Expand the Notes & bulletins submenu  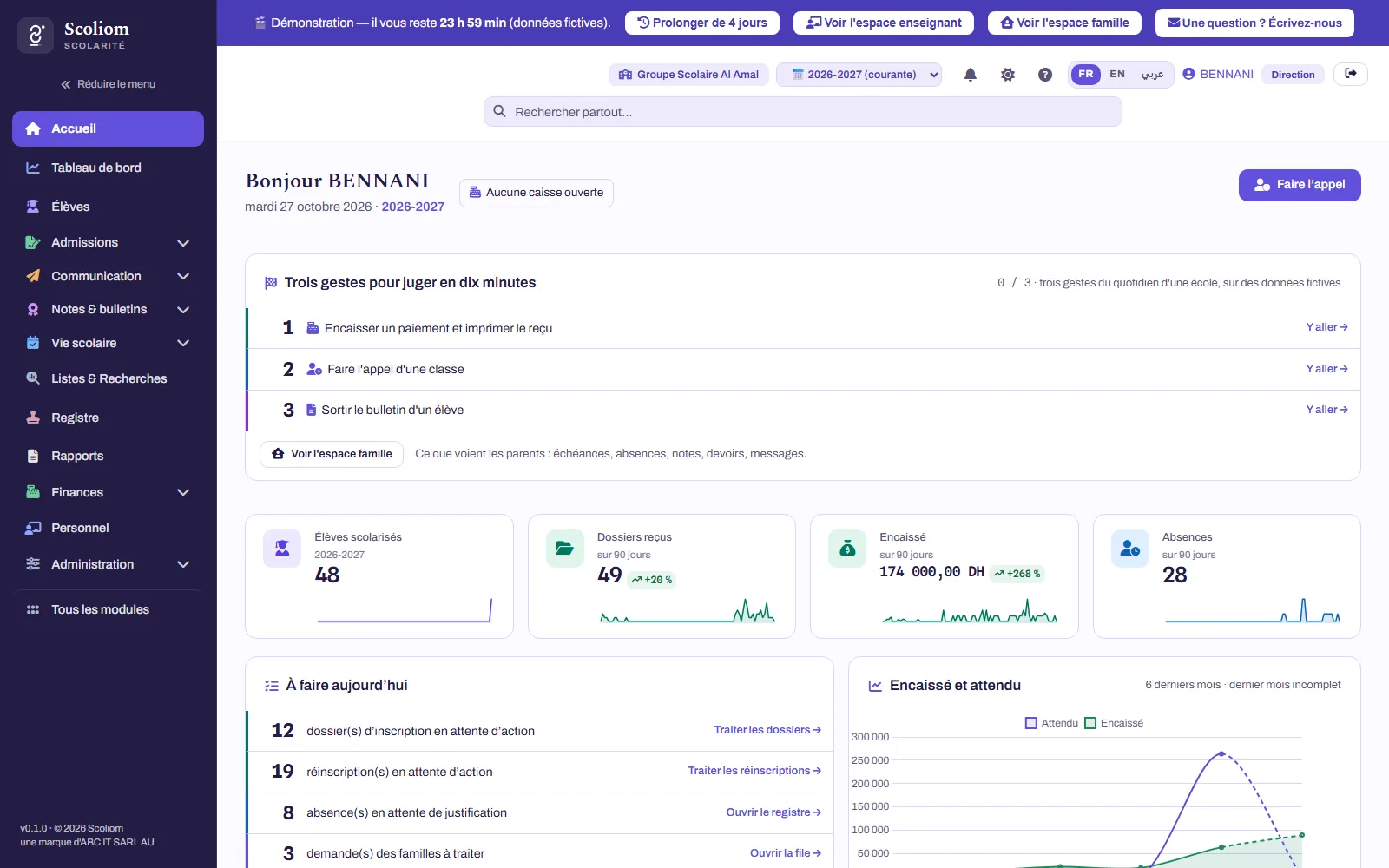pos(183,310)
